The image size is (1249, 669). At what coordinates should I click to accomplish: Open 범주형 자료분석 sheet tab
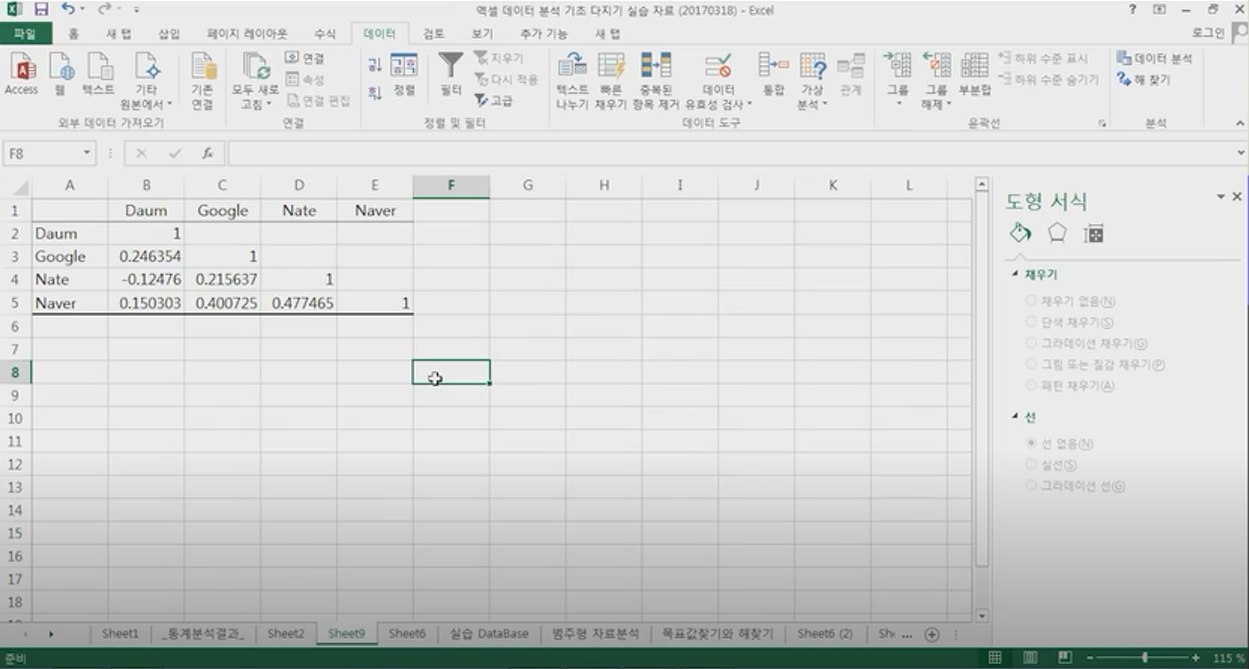pos(595,634)
